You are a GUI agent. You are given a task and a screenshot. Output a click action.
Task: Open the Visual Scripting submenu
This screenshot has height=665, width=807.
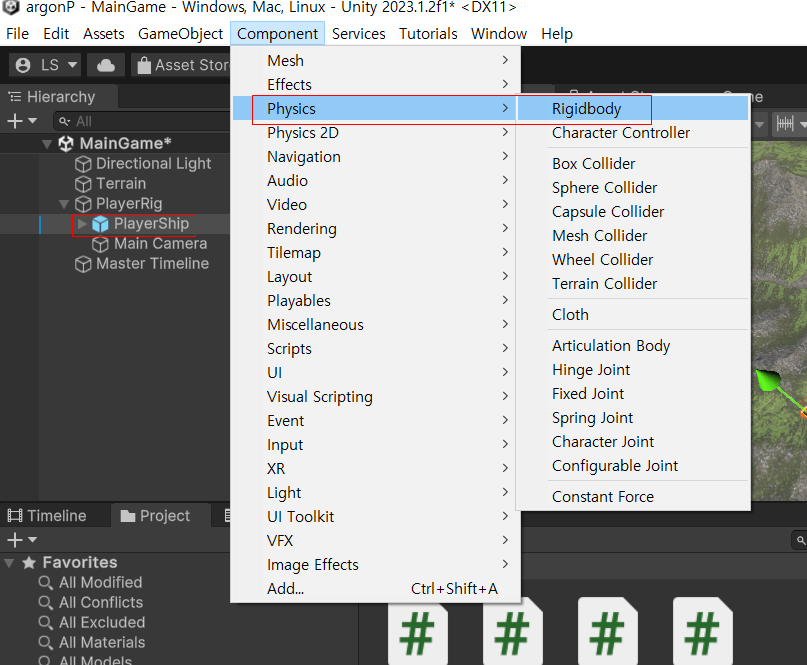coord(376,397)
